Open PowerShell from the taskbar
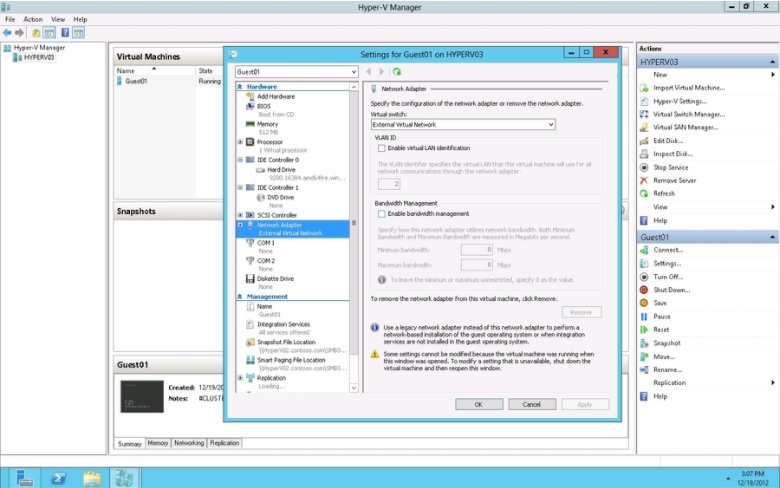This screenshot has height=488, width=780. [x=58, y=478]
